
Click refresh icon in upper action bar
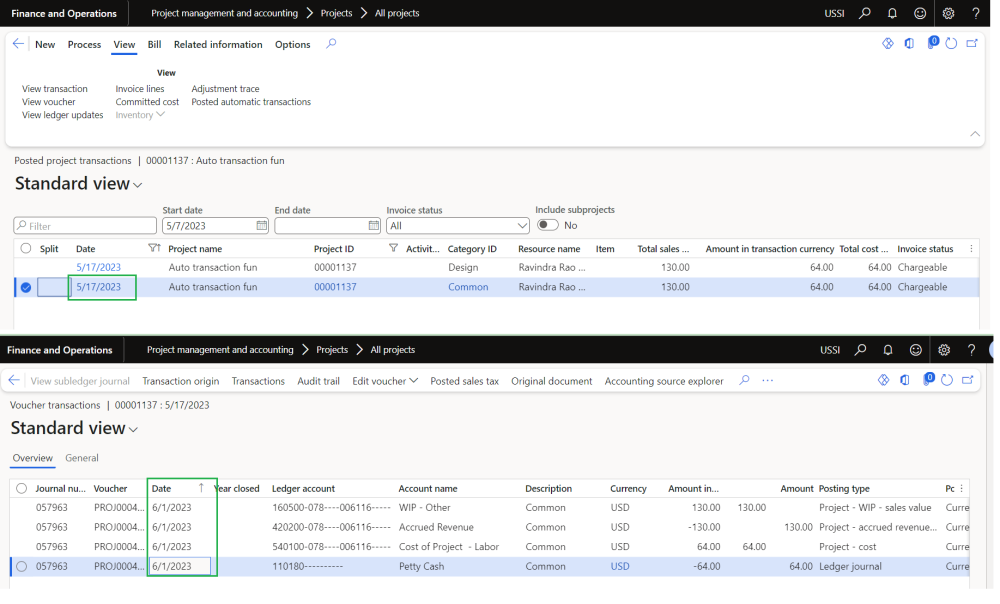(x=951, y=44)
